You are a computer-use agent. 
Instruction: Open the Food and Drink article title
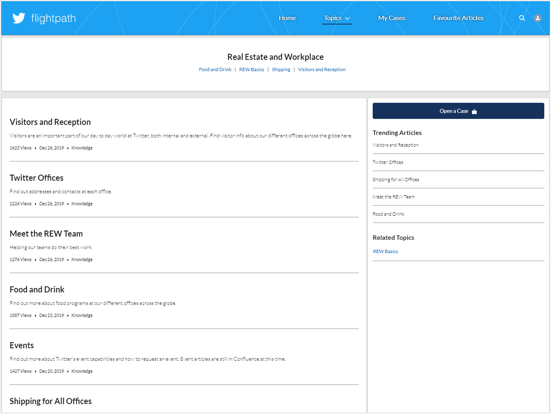pyautogui.click(x=37, y=289)
